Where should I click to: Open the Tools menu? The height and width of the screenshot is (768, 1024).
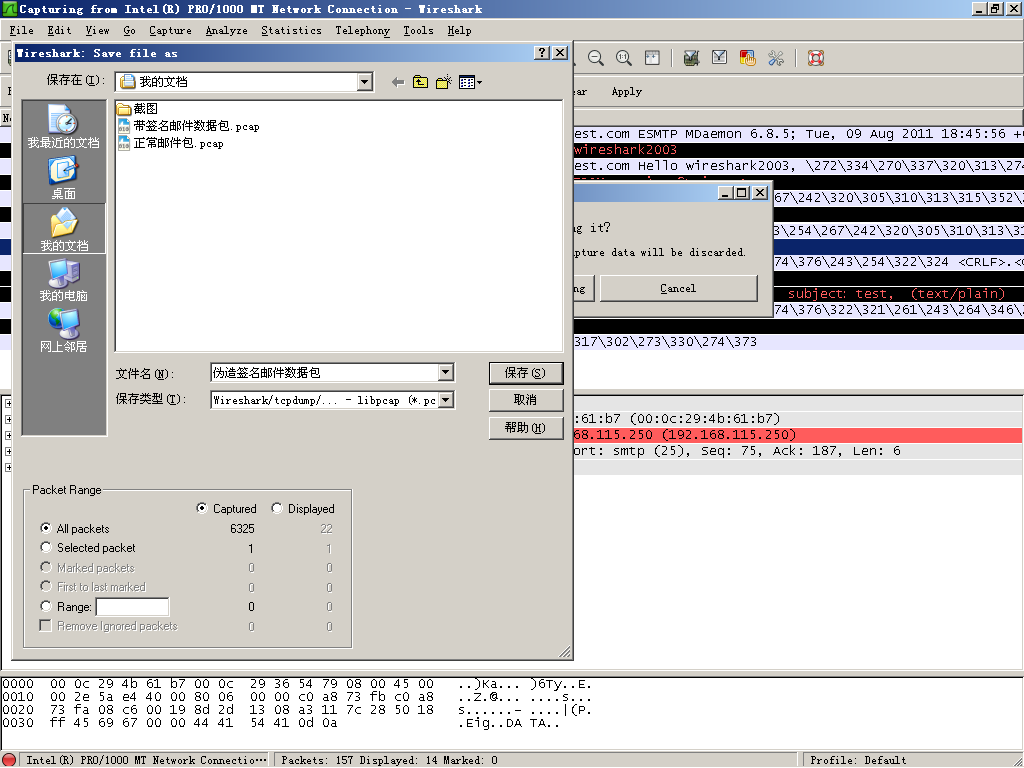(418, 31)
